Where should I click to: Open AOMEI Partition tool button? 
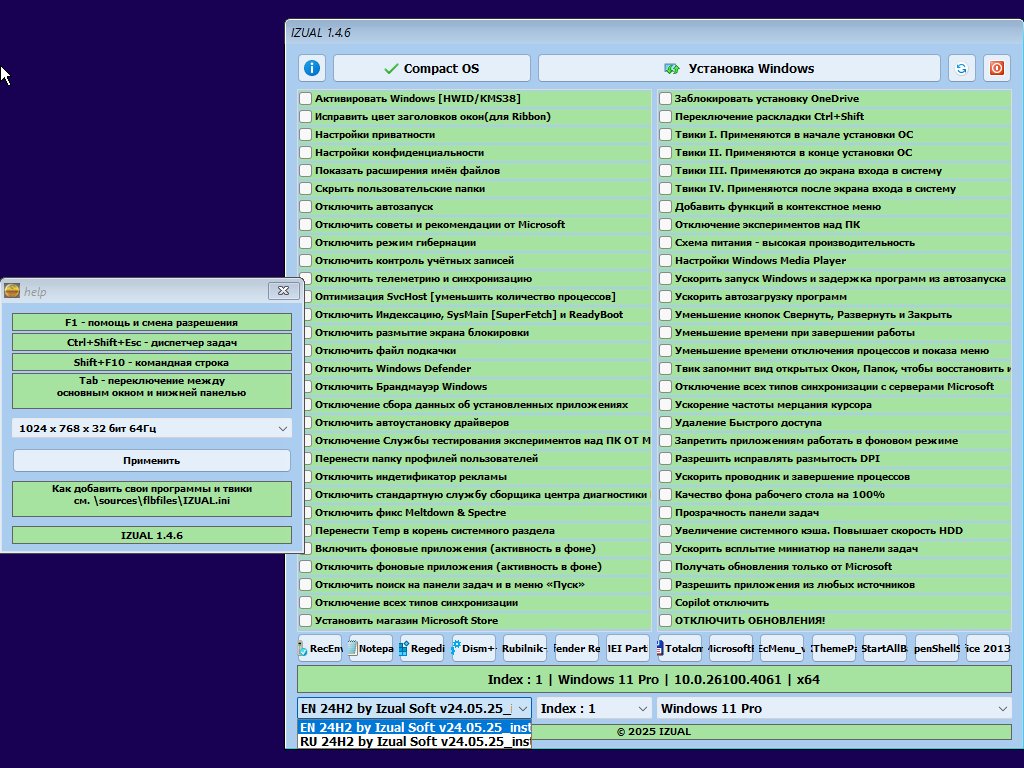[628, 648]
